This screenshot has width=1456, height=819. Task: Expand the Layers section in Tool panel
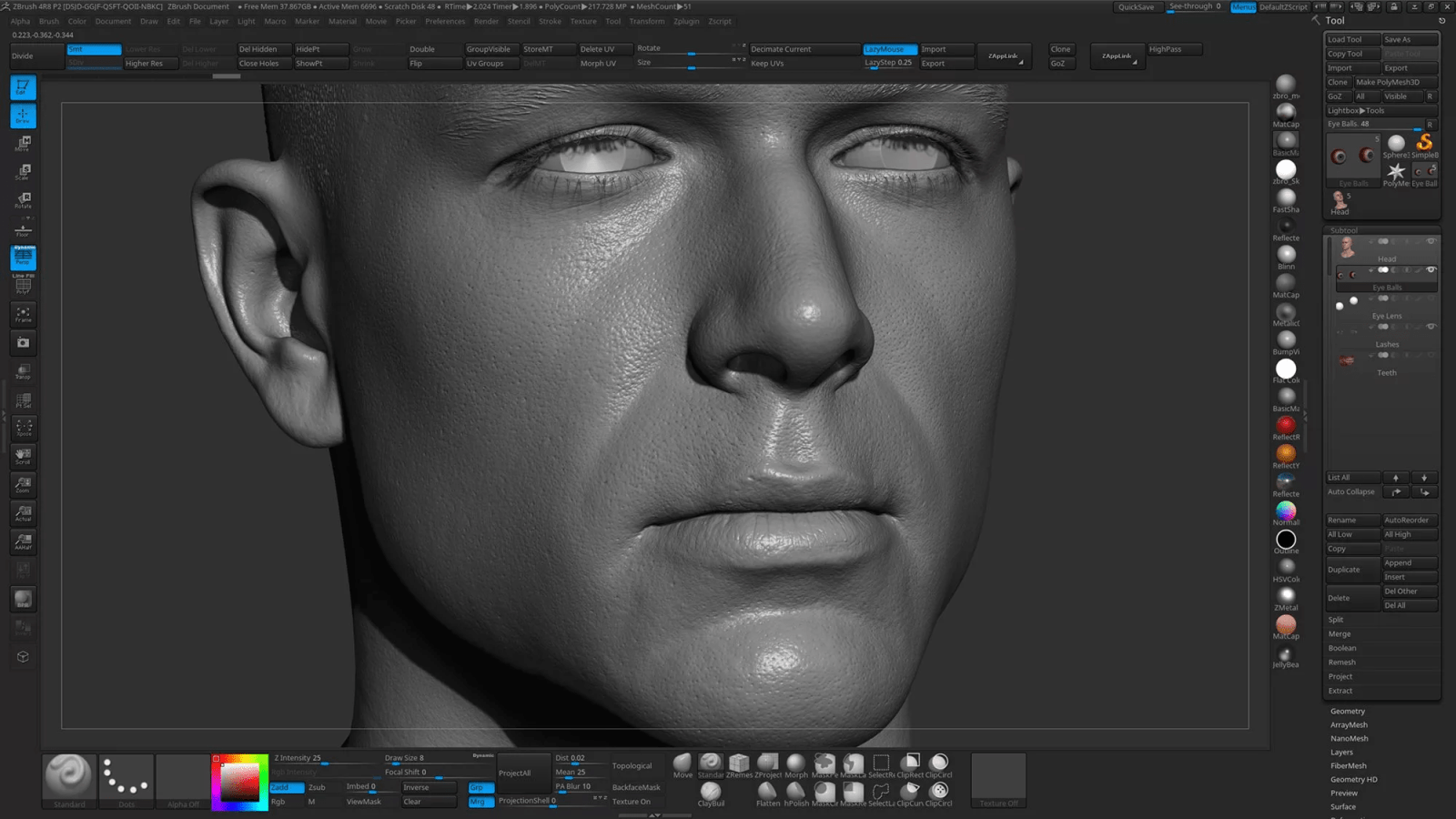pos(1341,753)
